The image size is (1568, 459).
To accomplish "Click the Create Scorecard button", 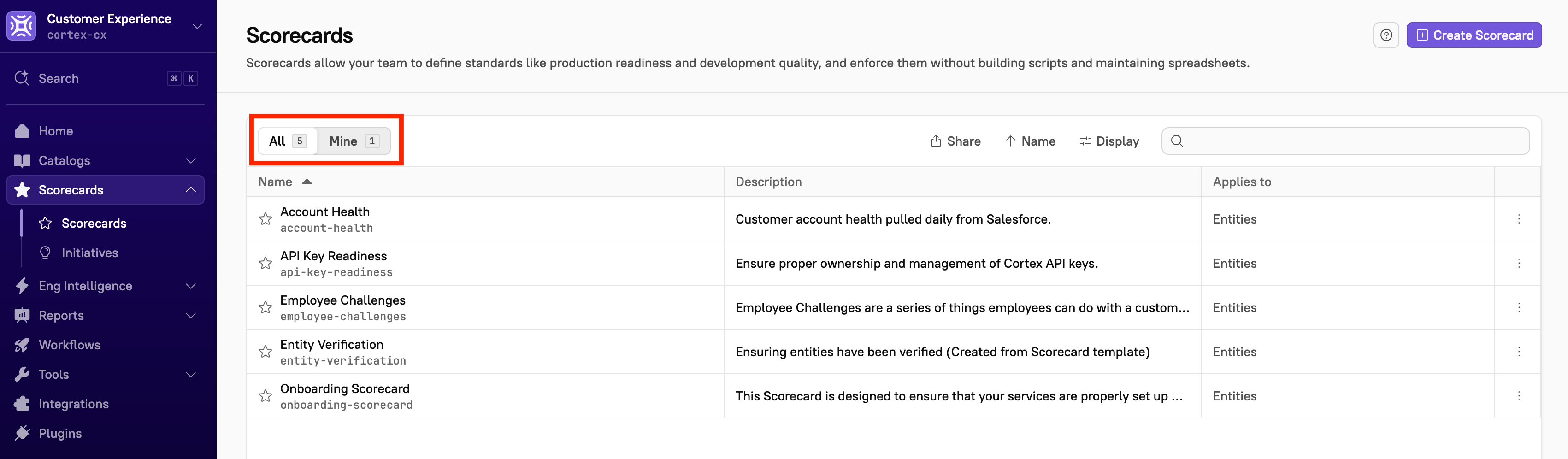I will point(1474,35).
